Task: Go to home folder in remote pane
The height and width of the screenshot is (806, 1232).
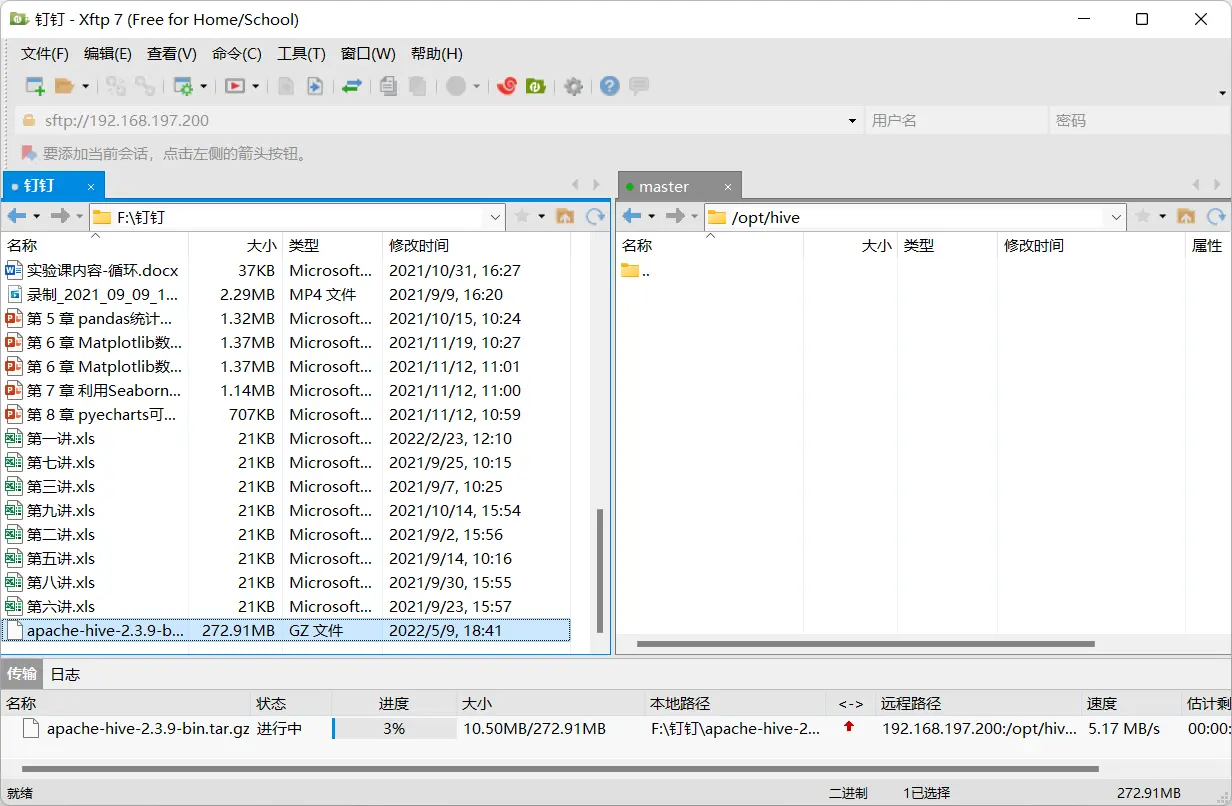Action: click(x=1186, y=216)
